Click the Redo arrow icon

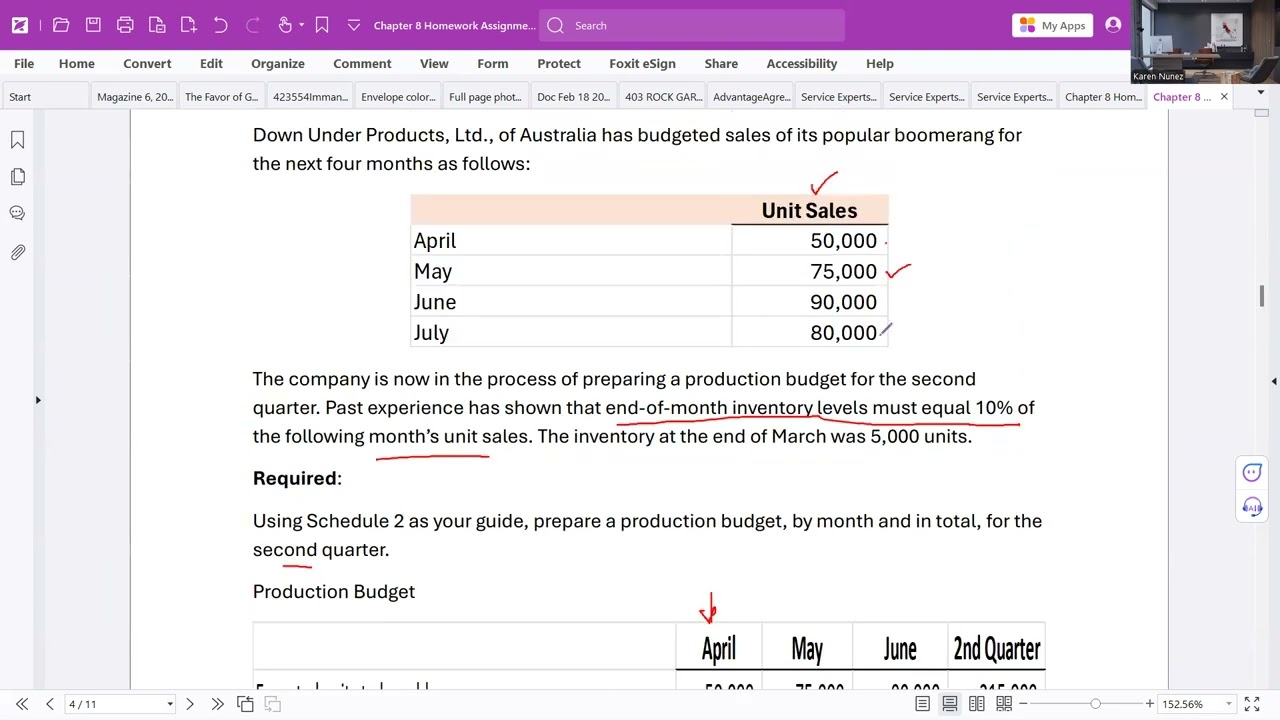pyautogui.click(x=253, y=25)
